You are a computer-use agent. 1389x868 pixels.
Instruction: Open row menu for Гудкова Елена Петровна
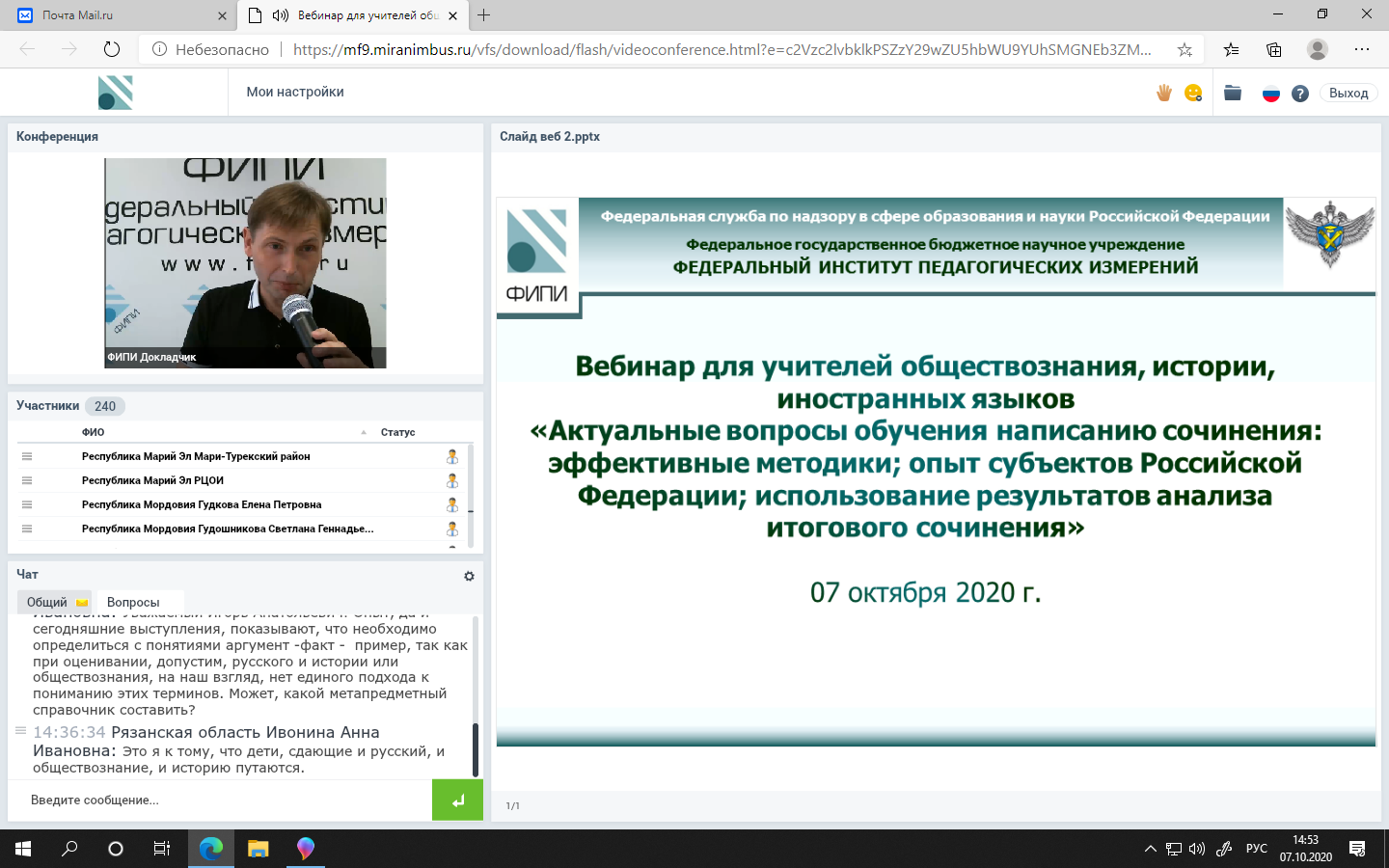pyautogui.click(x=27, y=504)
